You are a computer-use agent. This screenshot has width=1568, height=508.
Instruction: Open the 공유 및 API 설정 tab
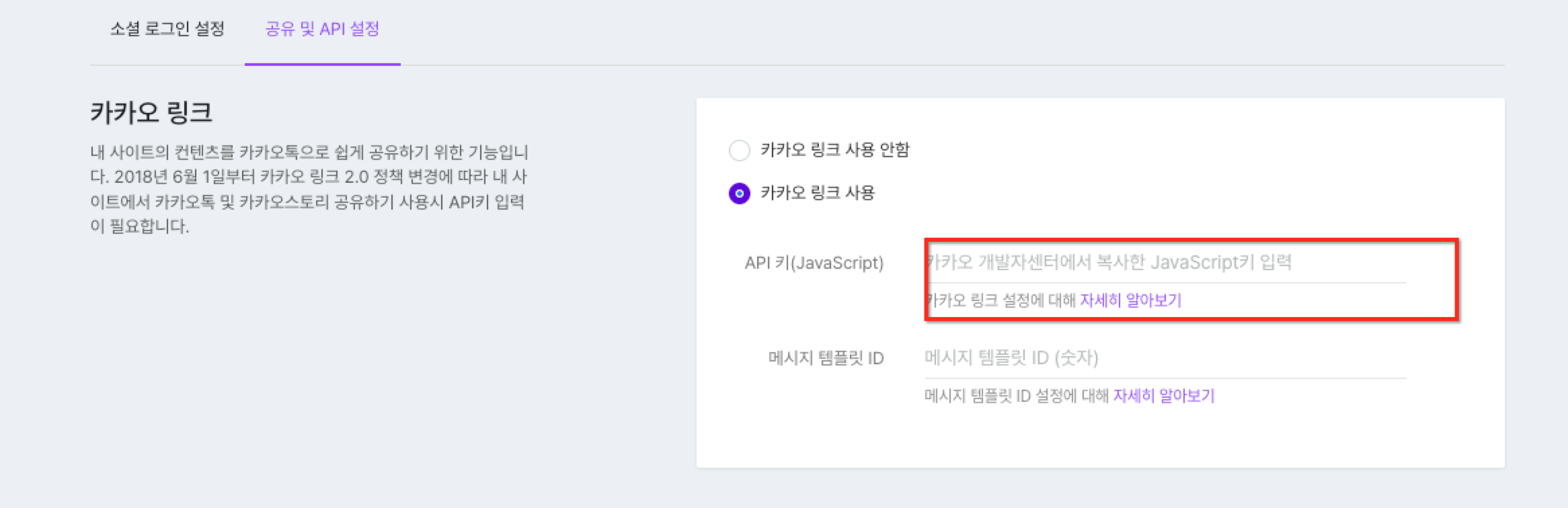322,29
